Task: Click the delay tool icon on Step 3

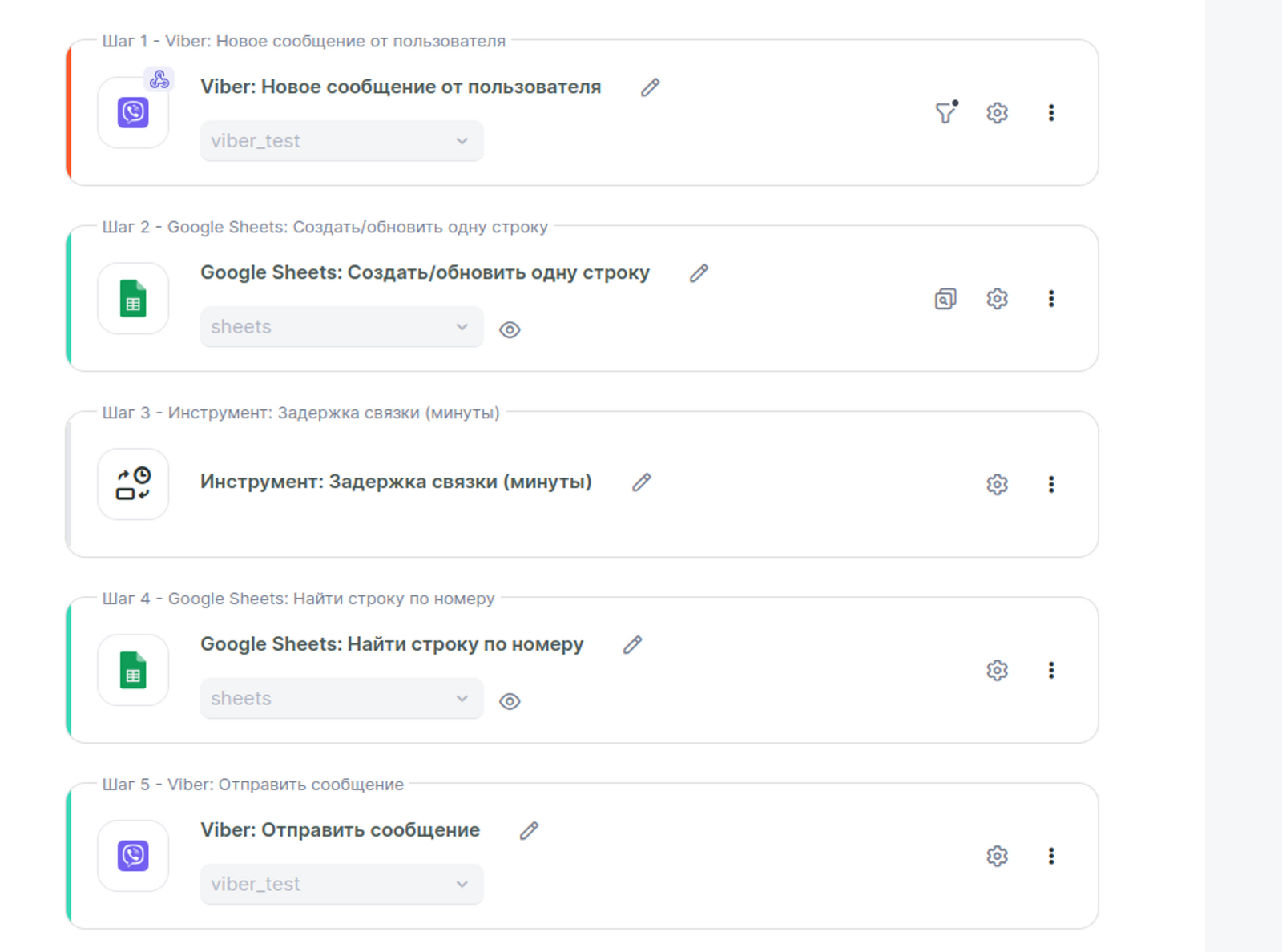Action: (133, 484)
